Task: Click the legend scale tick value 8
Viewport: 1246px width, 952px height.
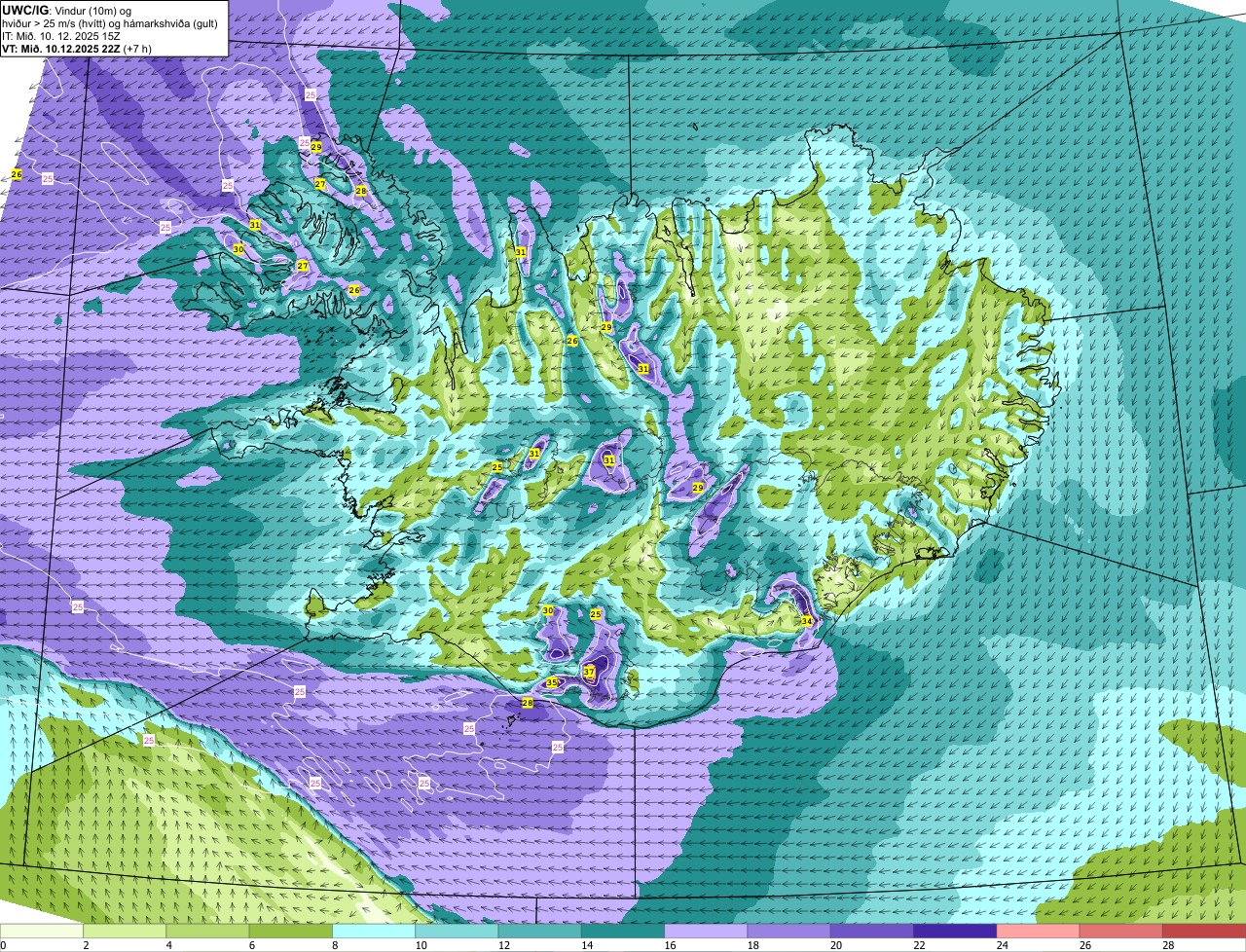Action: pyautogui.click(x=334, y=945)
